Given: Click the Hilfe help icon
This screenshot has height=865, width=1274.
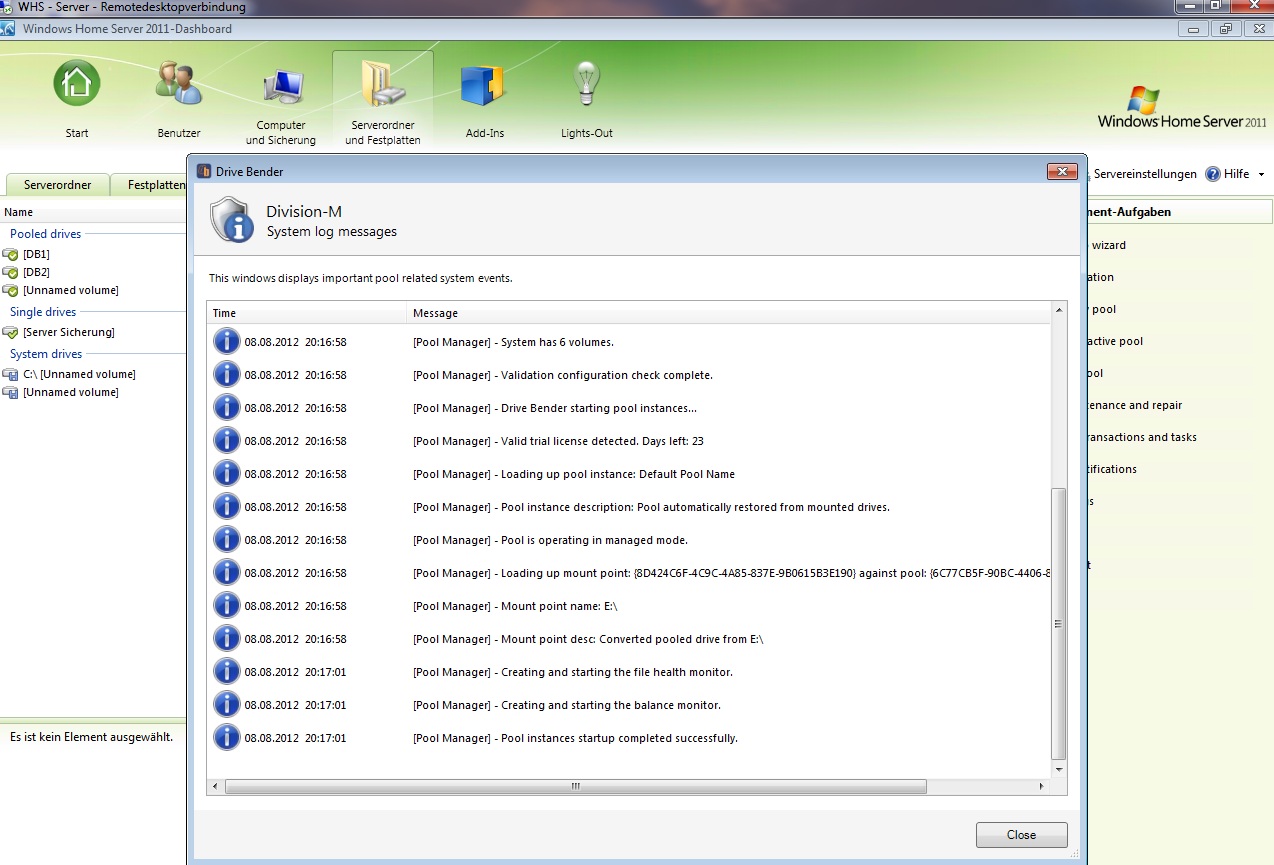Looking at the screenshot, I should (1213, 174).
